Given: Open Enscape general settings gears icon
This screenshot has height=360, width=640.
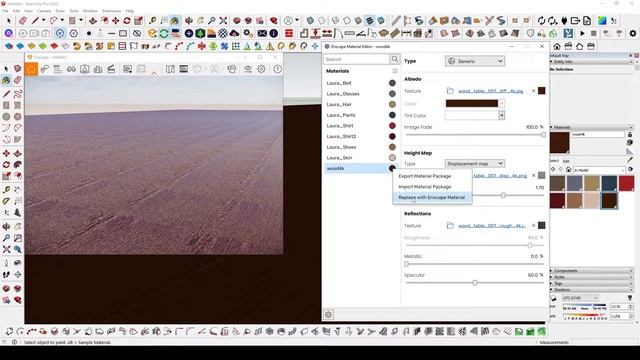Looking at the screenshot, I should point(248,33).
